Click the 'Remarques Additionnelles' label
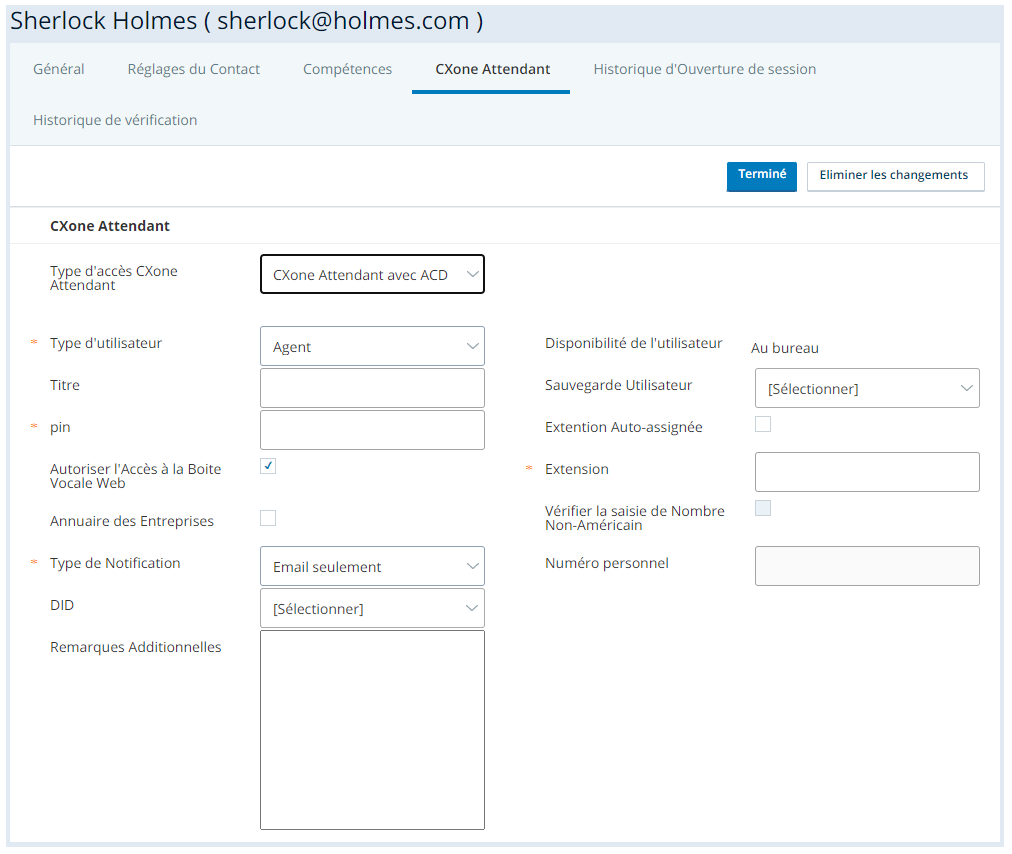This screenshot has width=1012, height=854. (136, 647)
